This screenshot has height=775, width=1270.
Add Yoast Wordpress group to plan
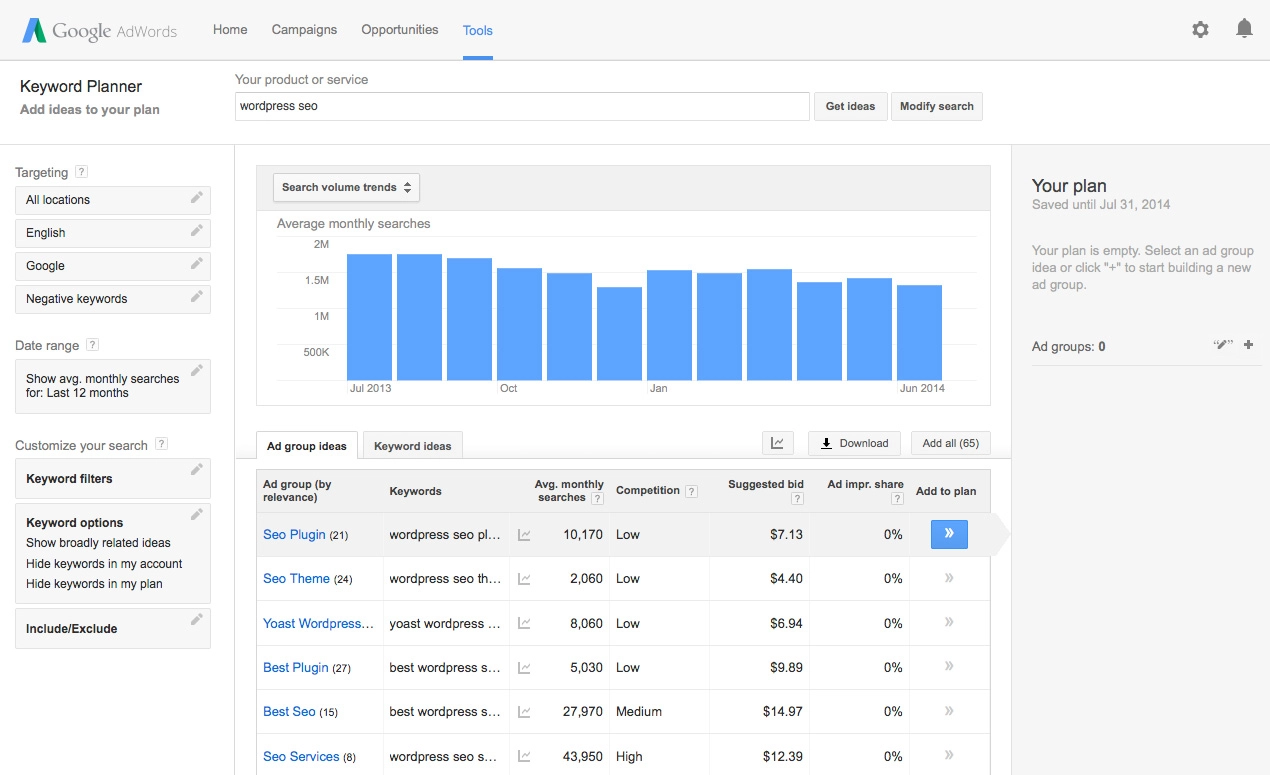click(x=949, y=622)
